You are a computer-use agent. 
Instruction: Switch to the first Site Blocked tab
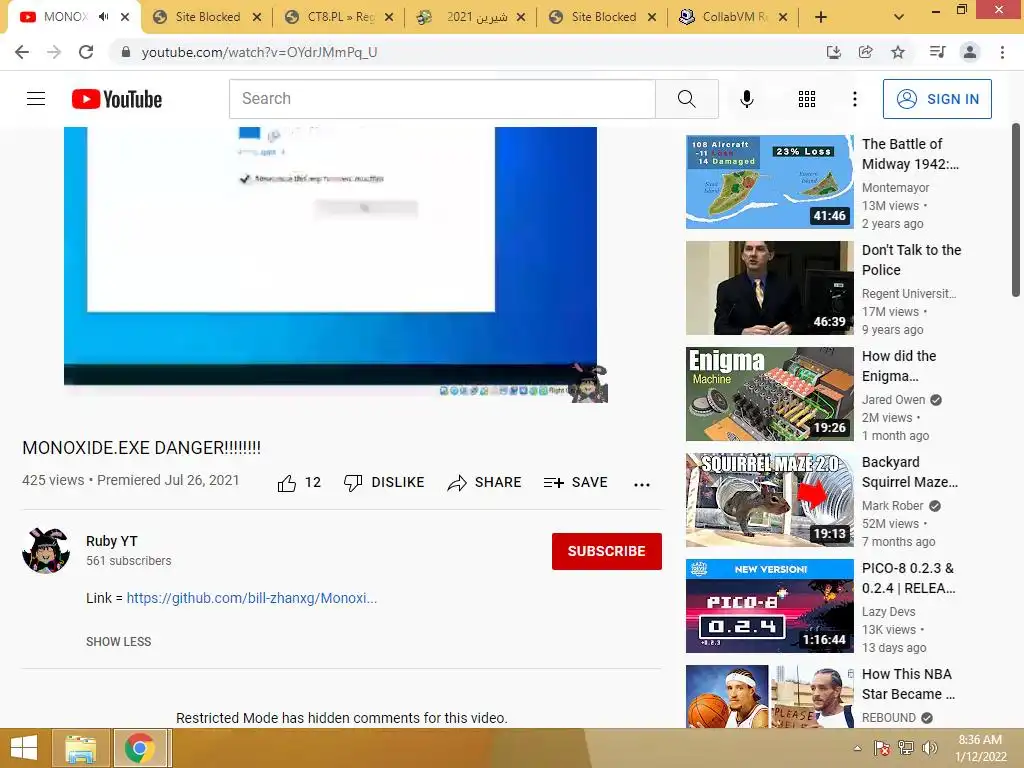(206, 17)
